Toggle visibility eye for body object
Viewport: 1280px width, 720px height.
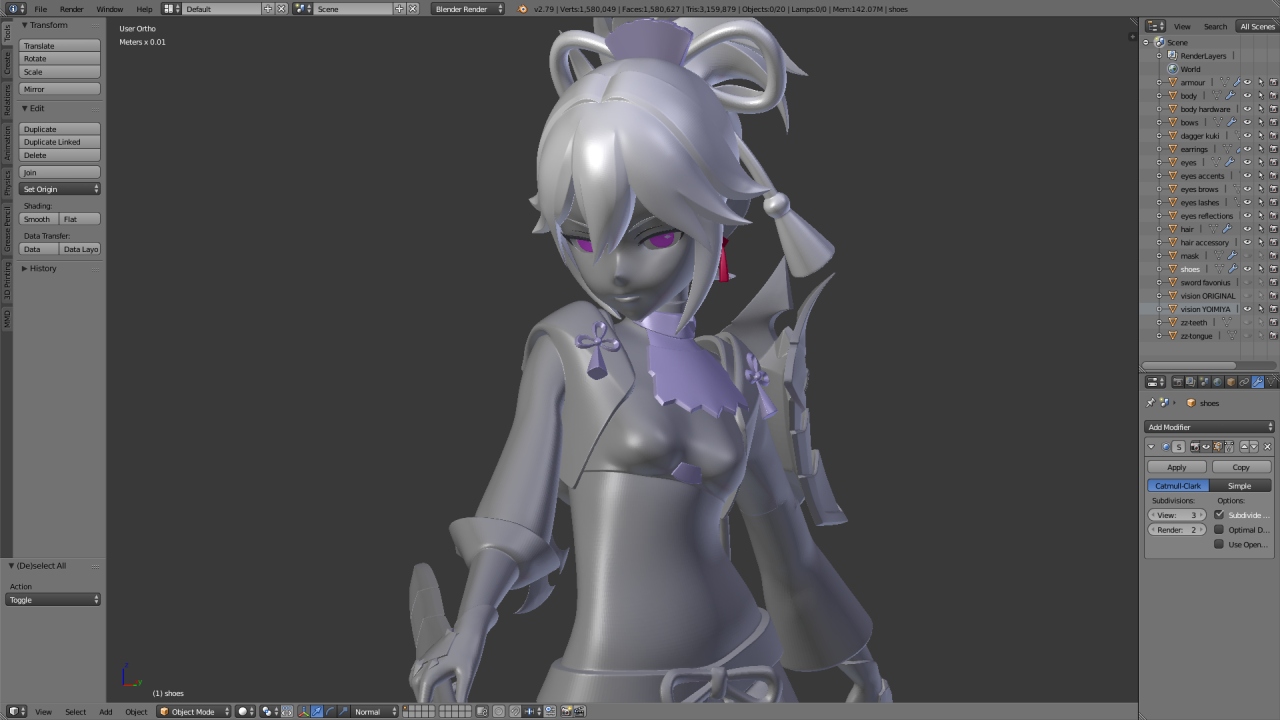[1247, 95]
